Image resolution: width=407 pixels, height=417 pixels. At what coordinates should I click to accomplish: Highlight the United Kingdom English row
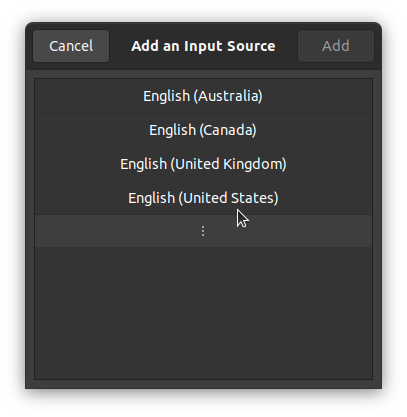point(203,164)
